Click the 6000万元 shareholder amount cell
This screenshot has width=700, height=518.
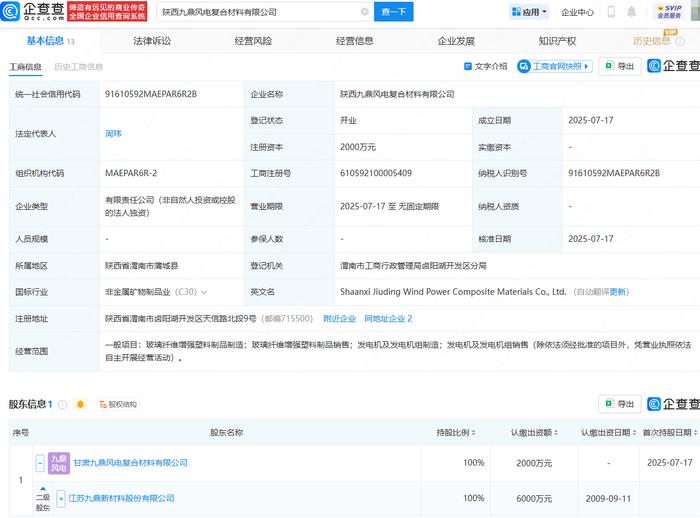(534, 498)
